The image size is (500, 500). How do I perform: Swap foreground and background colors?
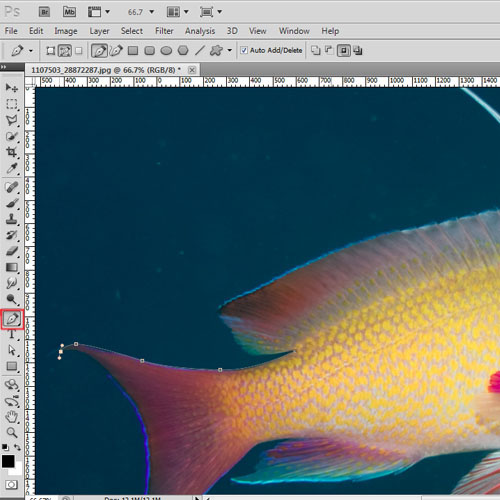tap(17, 447)
